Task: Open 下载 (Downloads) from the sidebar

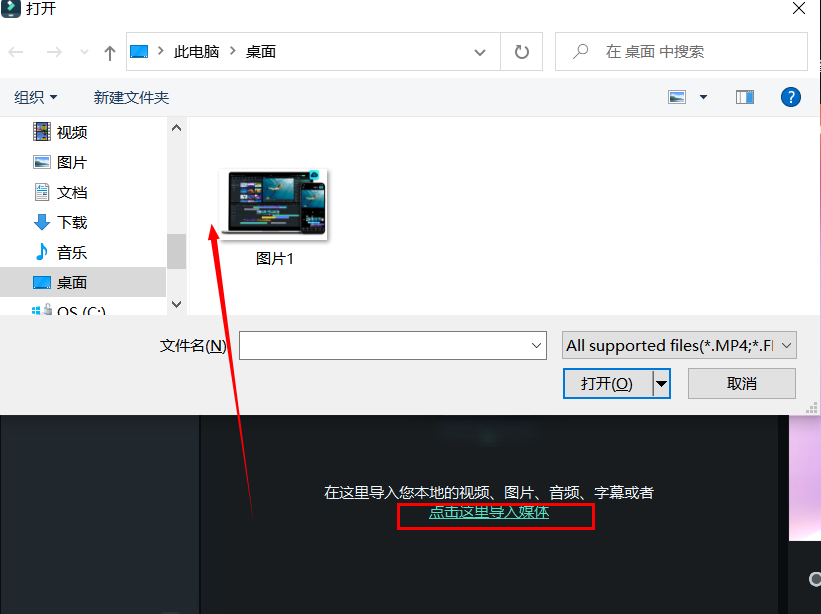Action: click(x=72, y=221)
